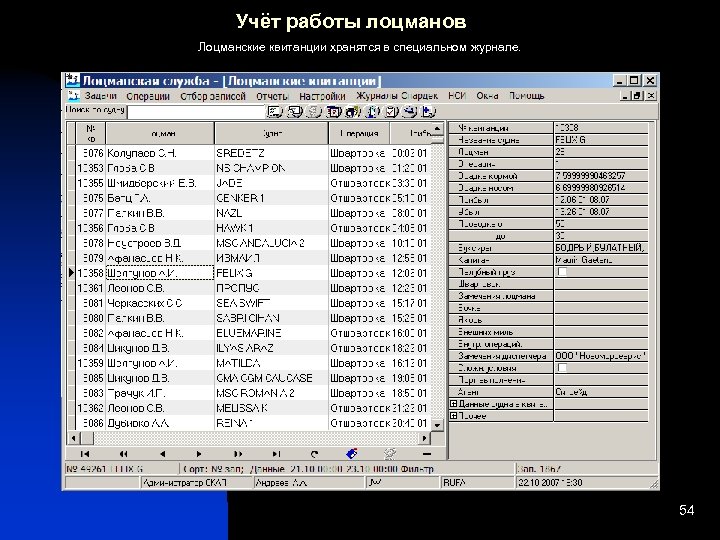Click the double-left page back navigator button
The height and width of the screenshot is (540, 720).
(123, 454)
